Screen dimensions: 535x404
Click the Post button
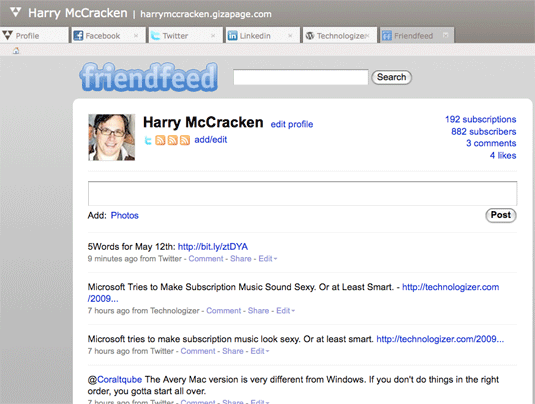click(501, 215)
